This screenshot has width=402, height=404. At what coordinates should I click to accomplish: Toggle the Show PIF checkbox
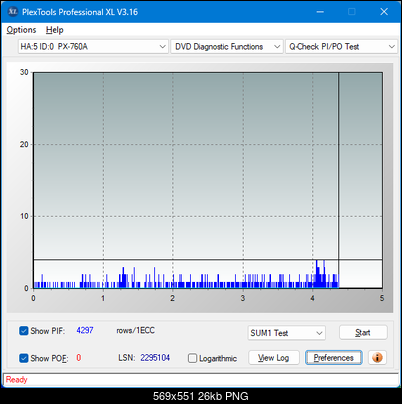click(24, 331)
